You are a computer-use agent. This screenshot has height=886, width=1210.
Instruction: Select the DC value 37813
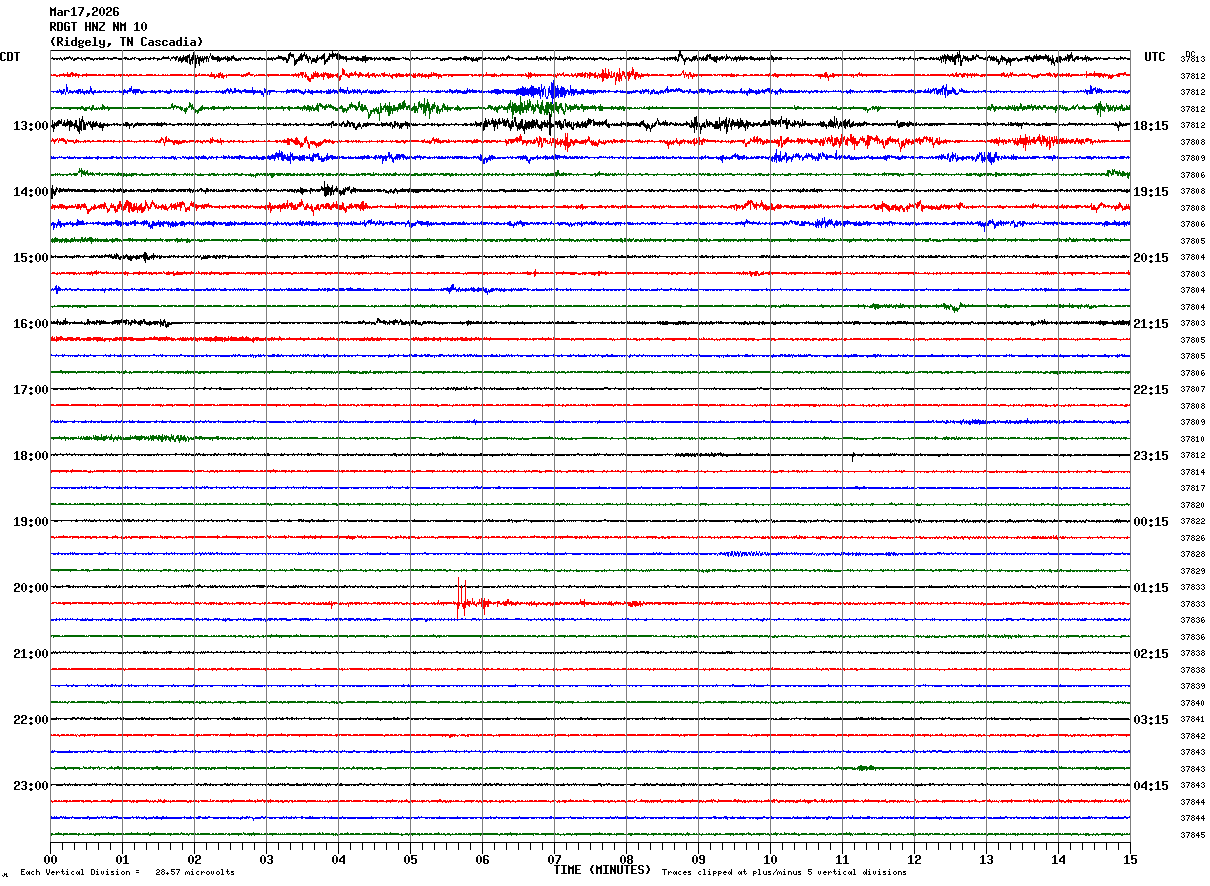(x=1193, y=60)
